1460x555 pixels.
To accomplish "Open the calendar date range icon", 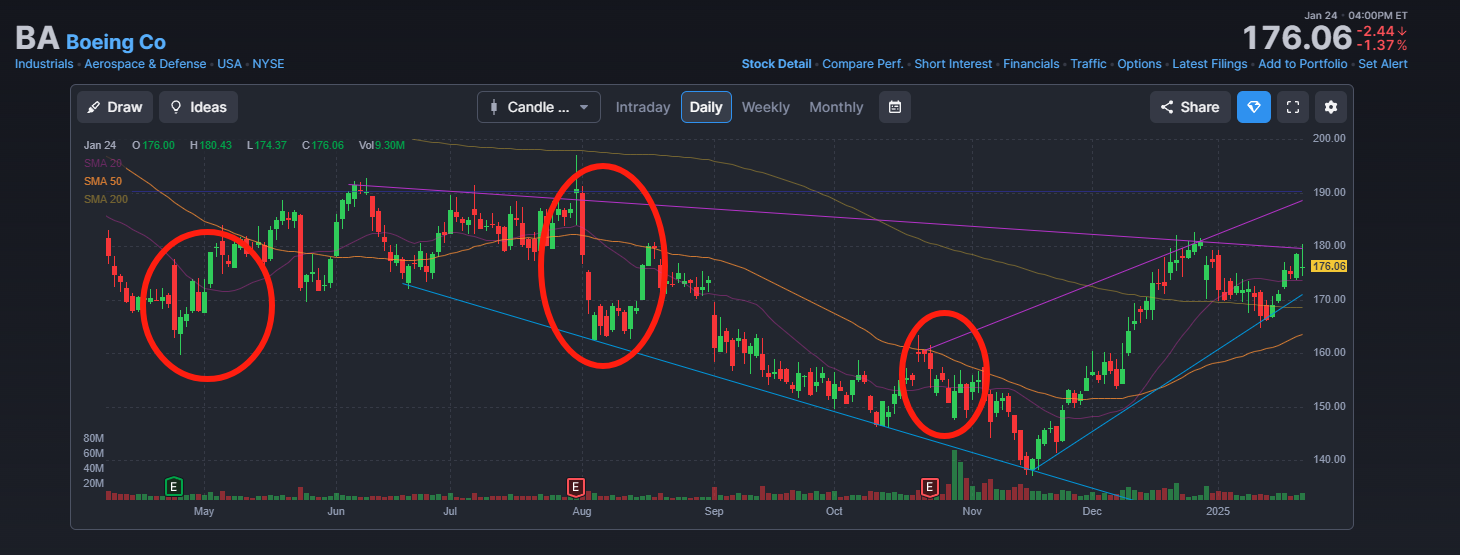I will point(895,107).
